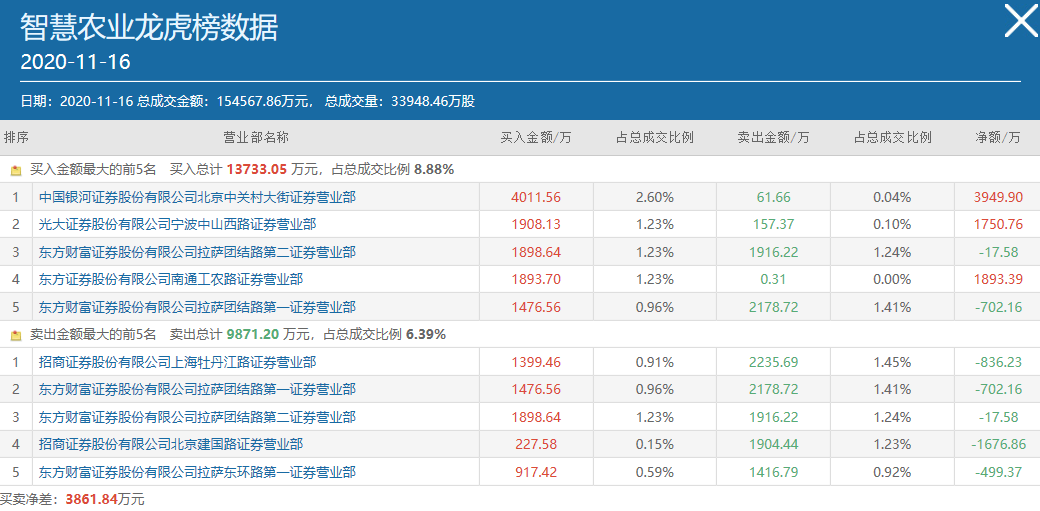Open 东方证券南通工农路证券营业部 link
The width and height of the screenshot is (1040, 511).
(170, 279)
